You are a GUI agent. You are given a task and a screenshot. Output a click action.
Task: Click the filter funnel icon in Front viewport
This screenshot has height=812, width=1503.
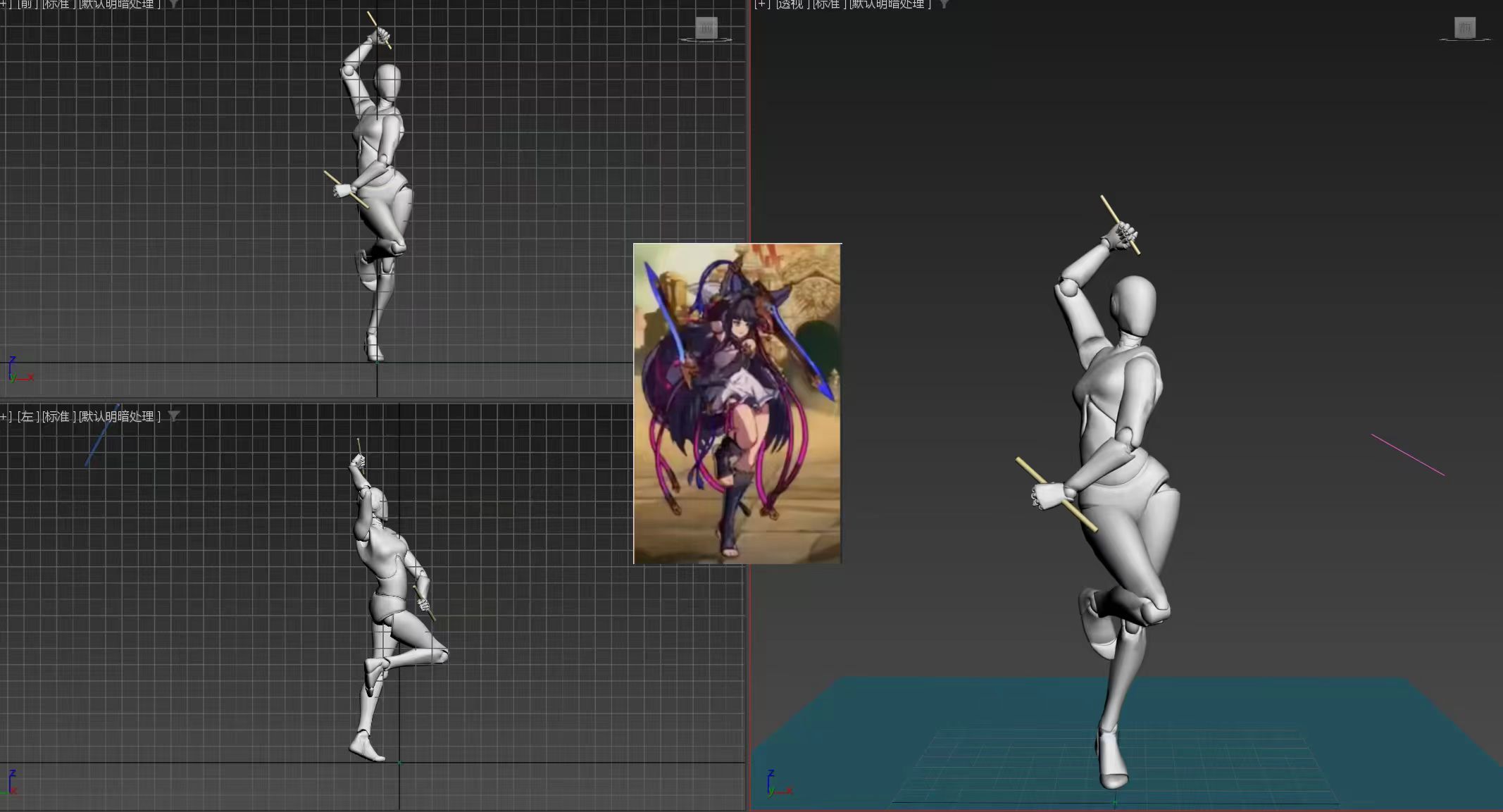click(x=173, y=4)
